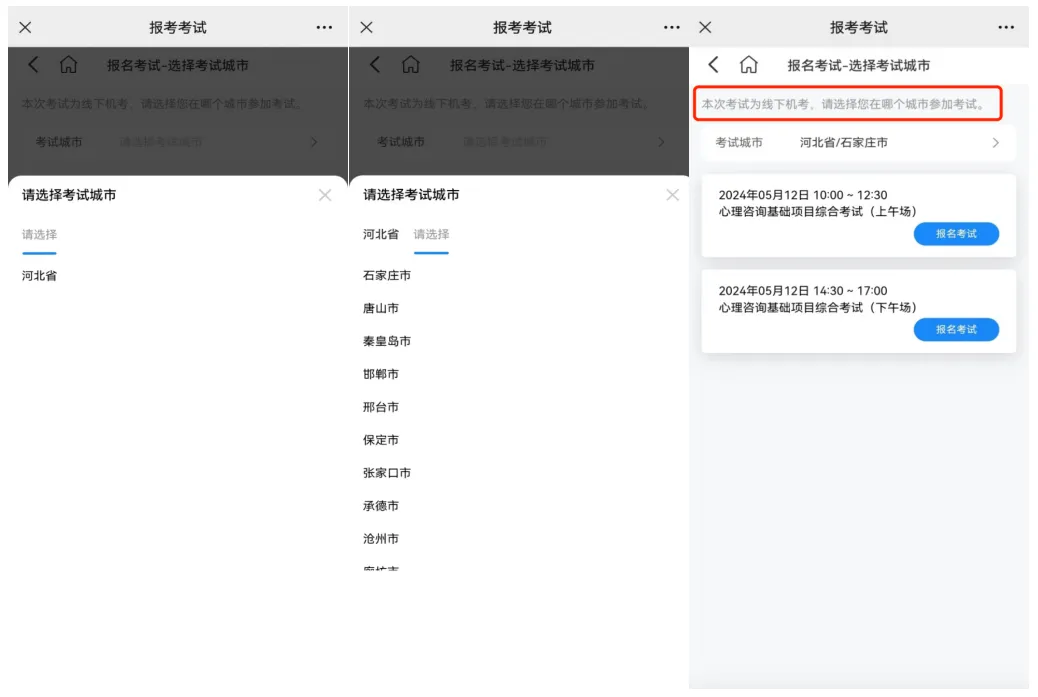Choose 张家口市 from the city list
1038x697 pixels.
[x=387, y=473]
